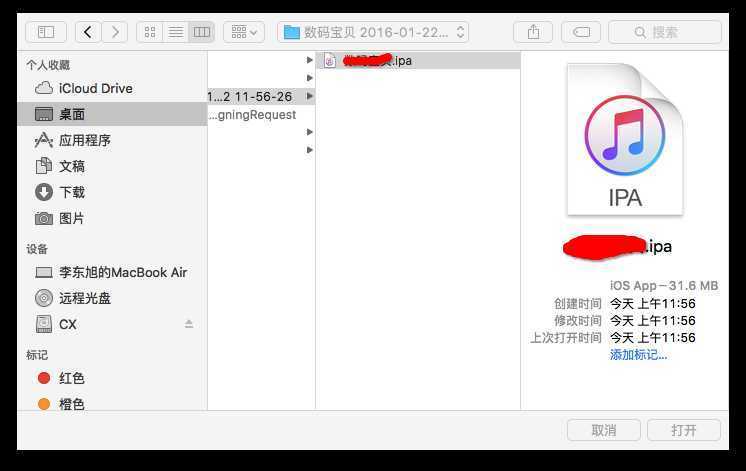Screen dimensions: 746x471
Task: Click the small ipa file icon
Action: tap(330, 60)
